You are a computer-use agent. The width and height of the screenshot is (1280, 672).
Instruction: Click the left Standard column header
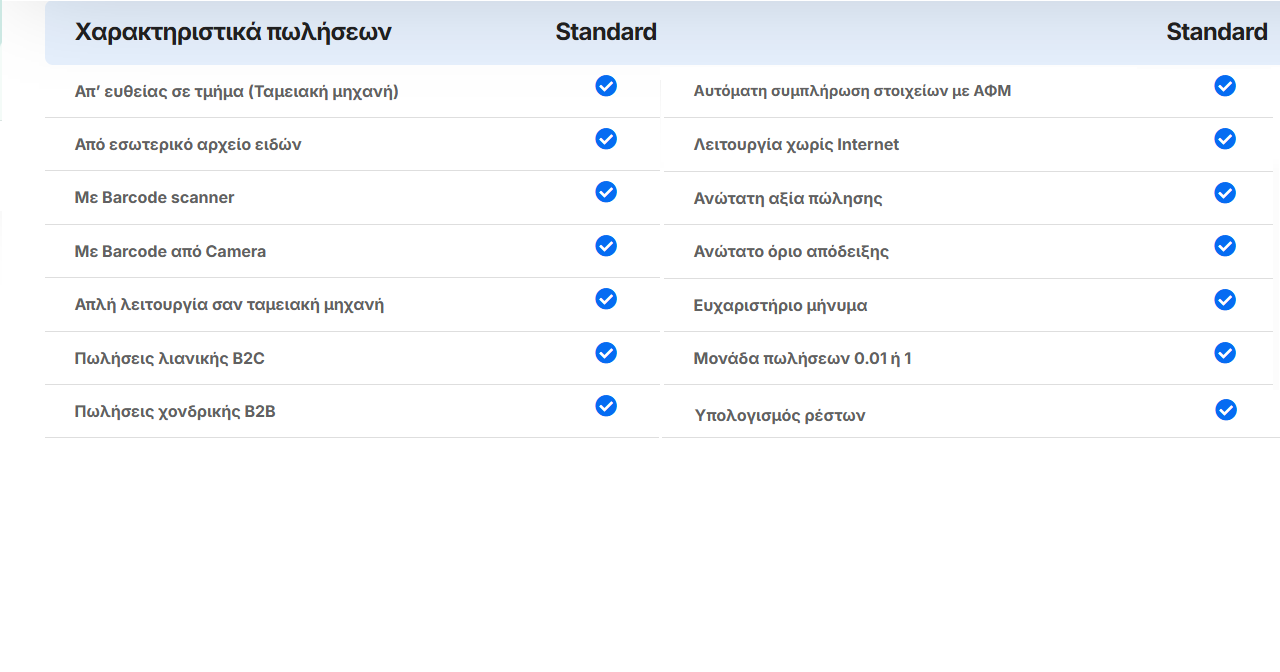(606, 32)
